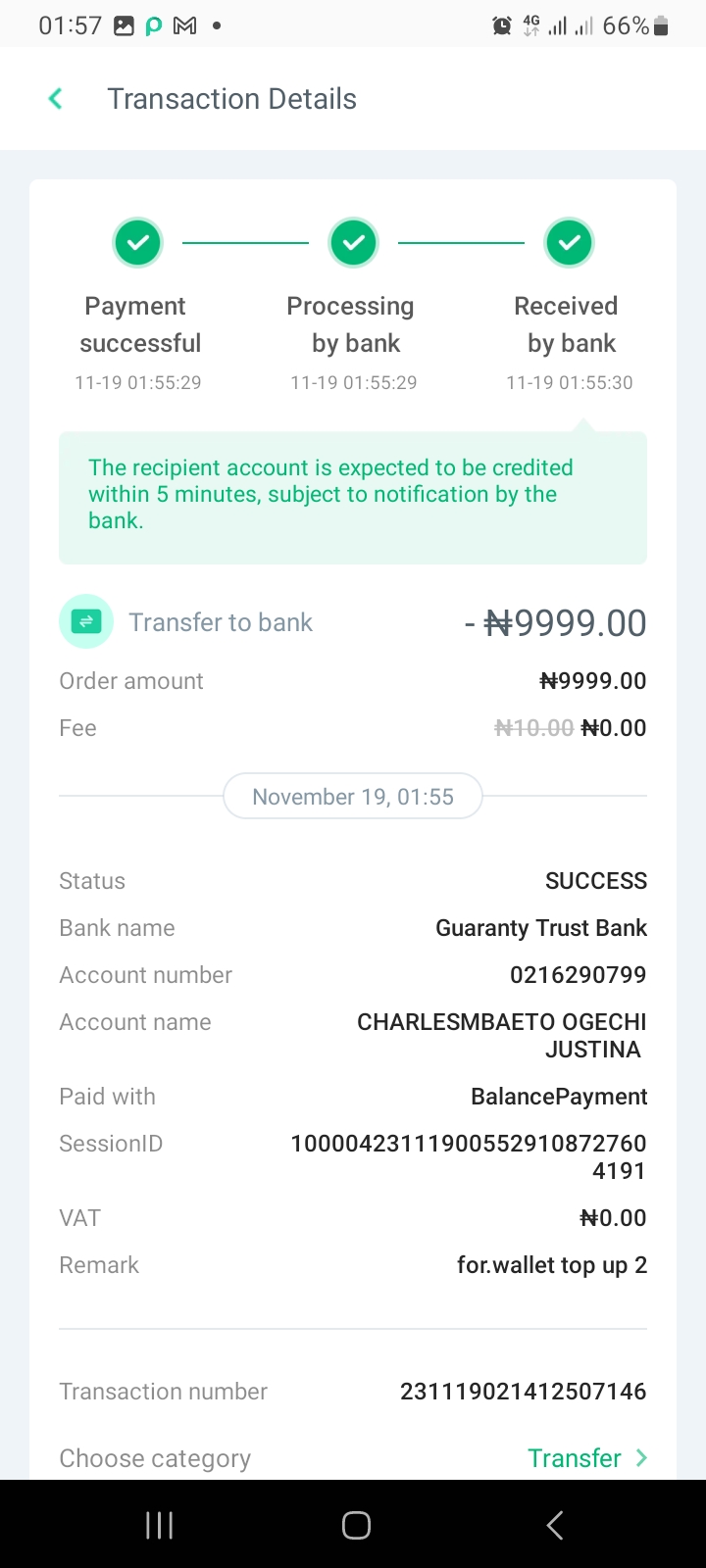Viewport: 706px width, 1568px height.
Task: Tap the alarm icon in status bar
Action: coord(502,26)
